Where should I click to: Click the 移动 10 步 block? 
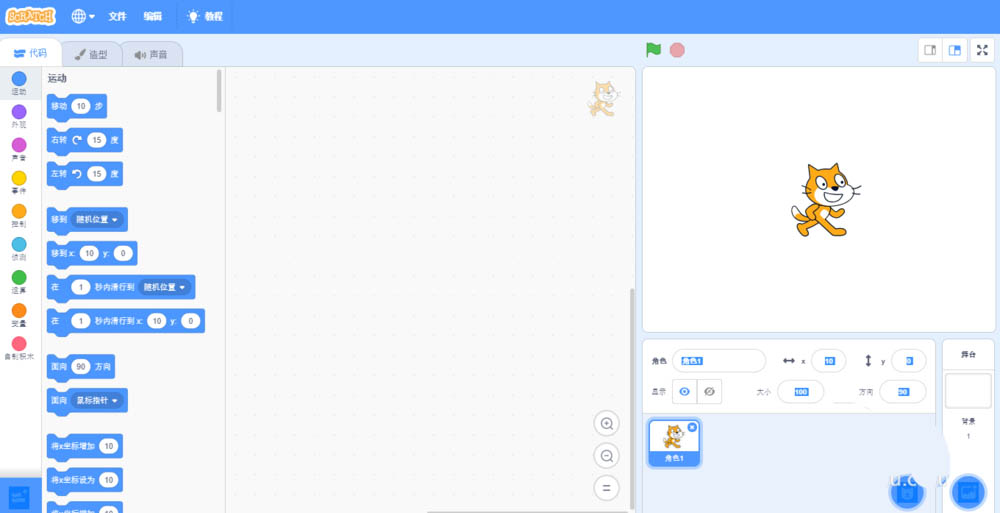[x=77, y=107]
